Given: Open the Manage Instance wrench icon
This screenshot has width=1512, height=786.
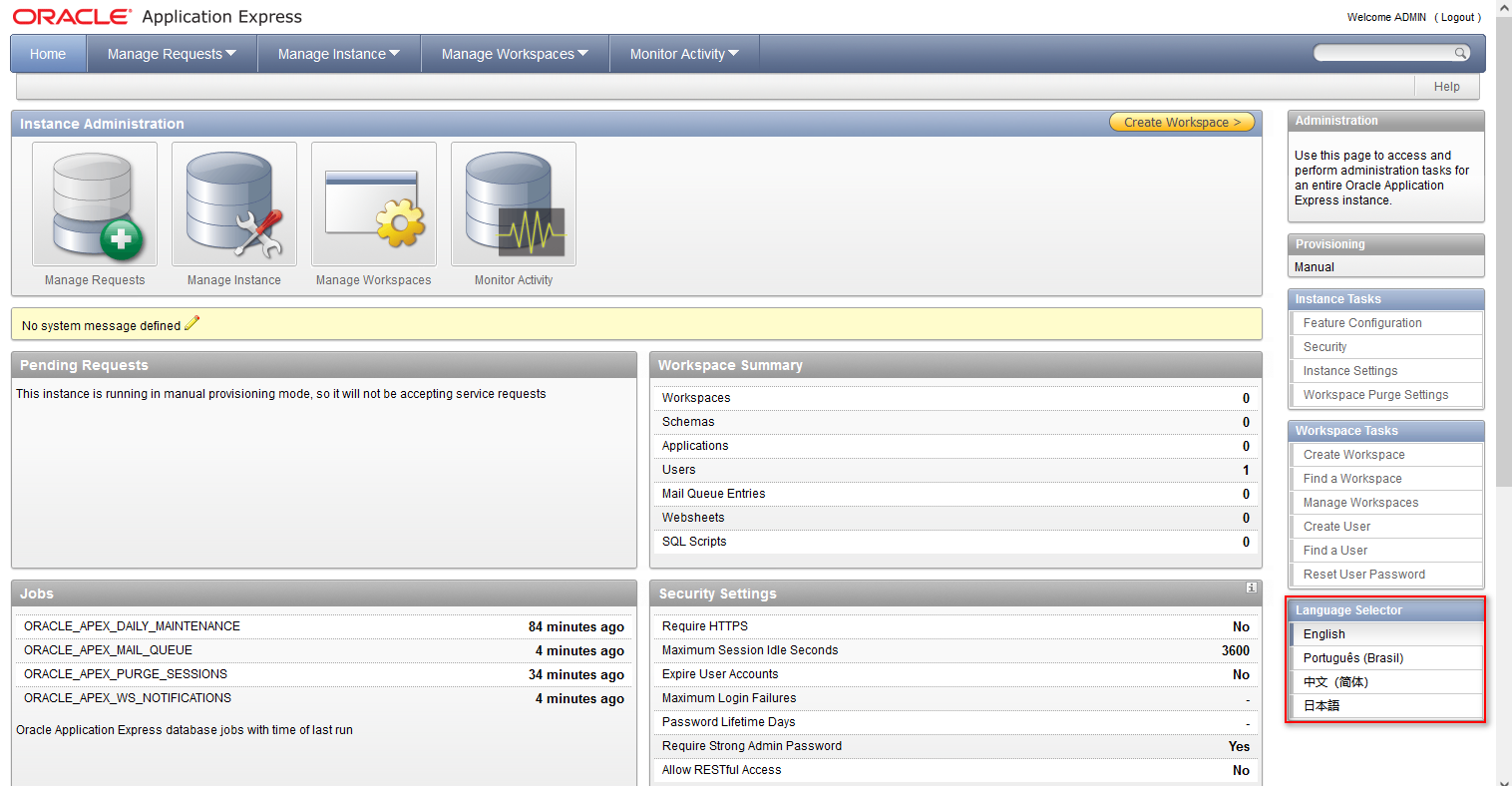Looking at the screenshot, I should (x=234, y=204).
